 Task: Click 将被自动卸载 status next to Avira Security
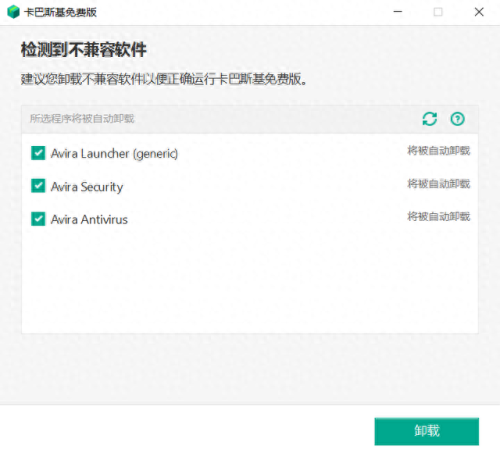pyautogui.click(x=439, y=184)
